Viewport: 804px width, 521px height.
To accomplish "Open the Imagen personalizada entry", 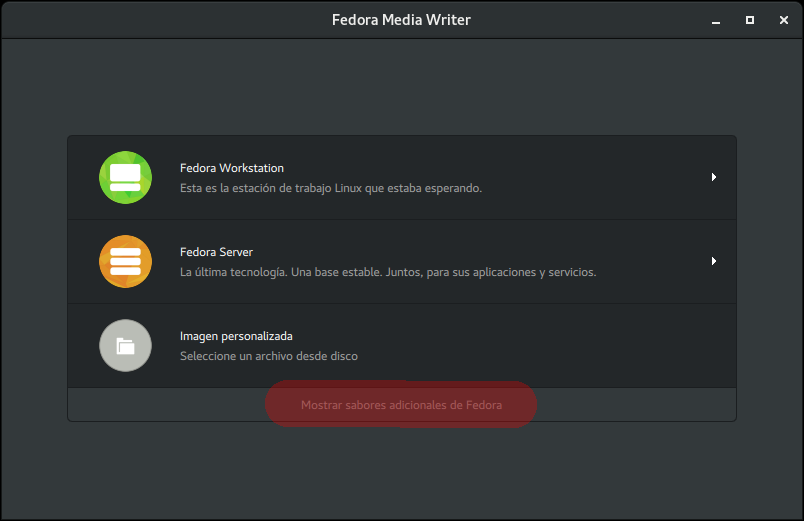I will (402, 346).
